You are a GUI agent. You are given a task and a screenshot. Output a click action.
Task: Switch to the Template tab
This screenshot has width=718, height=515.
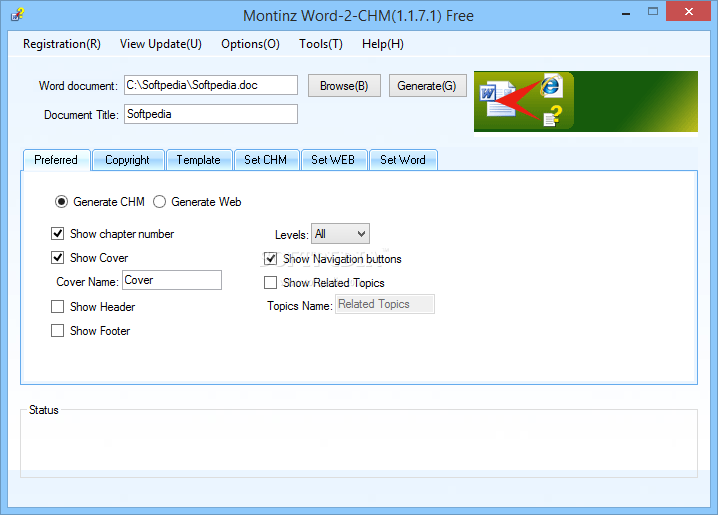pyautogui.click(x=199, y=160)
